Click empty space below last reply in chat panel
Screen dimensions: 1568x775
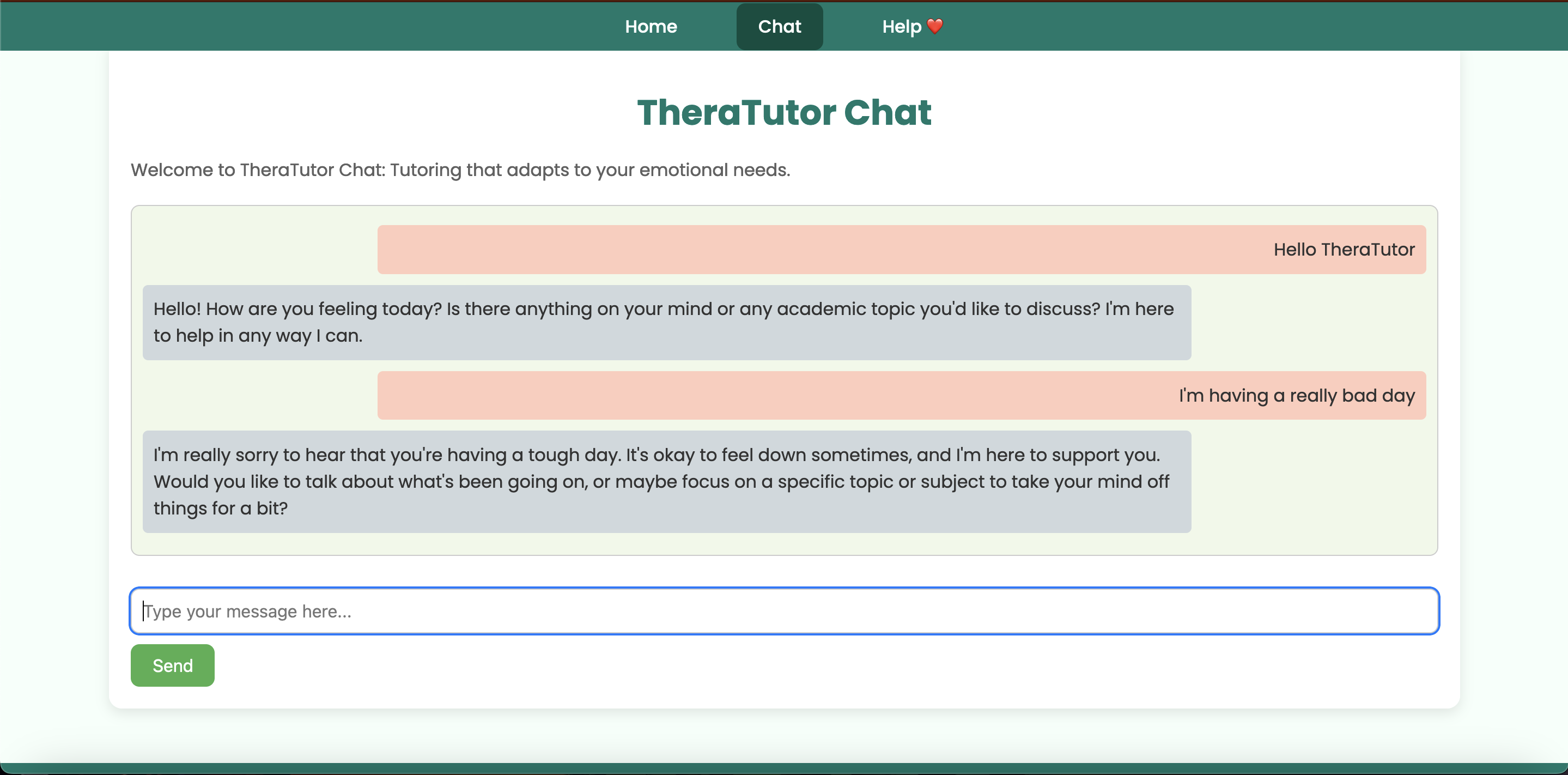coord(784,544)
